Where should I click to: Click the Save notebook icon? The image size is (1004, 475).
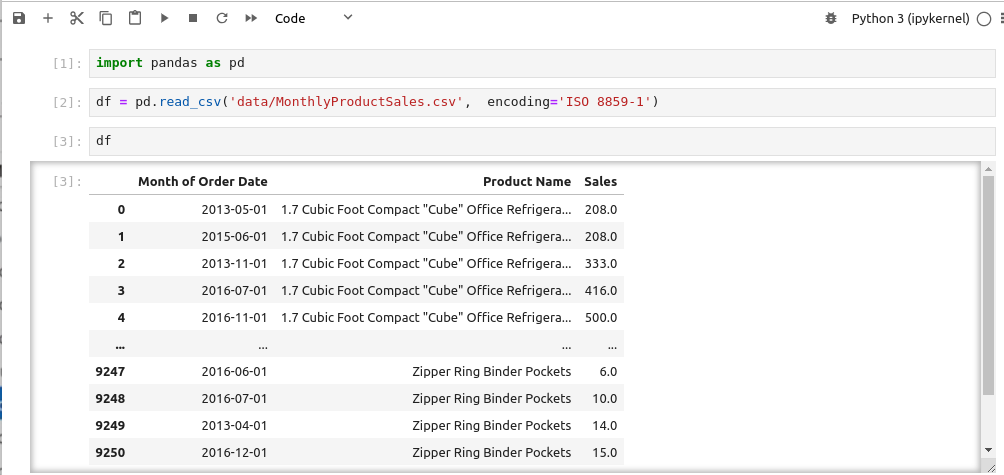coord(19,18)
